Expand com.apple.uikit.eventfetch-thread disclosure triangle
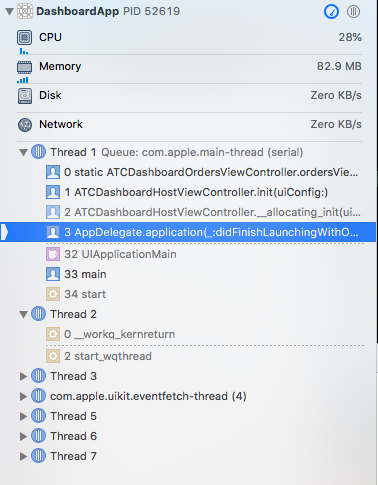378x485 pixels. 23,396
